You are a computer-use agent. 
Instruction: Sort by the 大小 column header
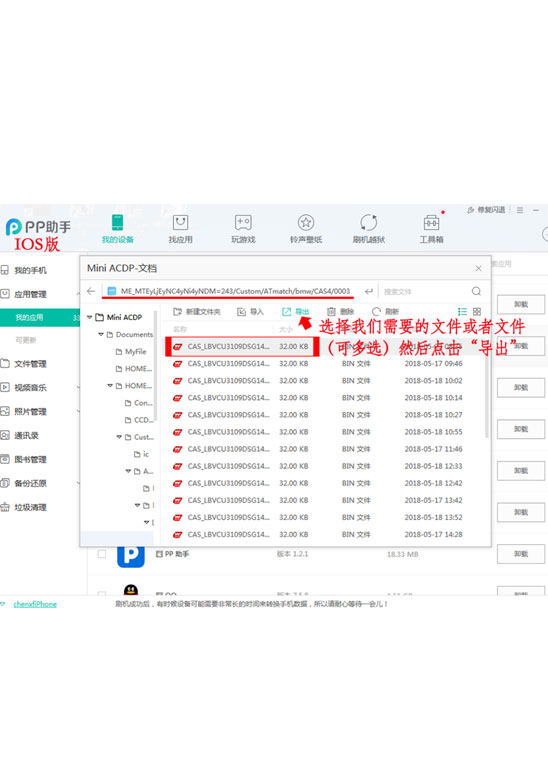click(x=286, y=329)
